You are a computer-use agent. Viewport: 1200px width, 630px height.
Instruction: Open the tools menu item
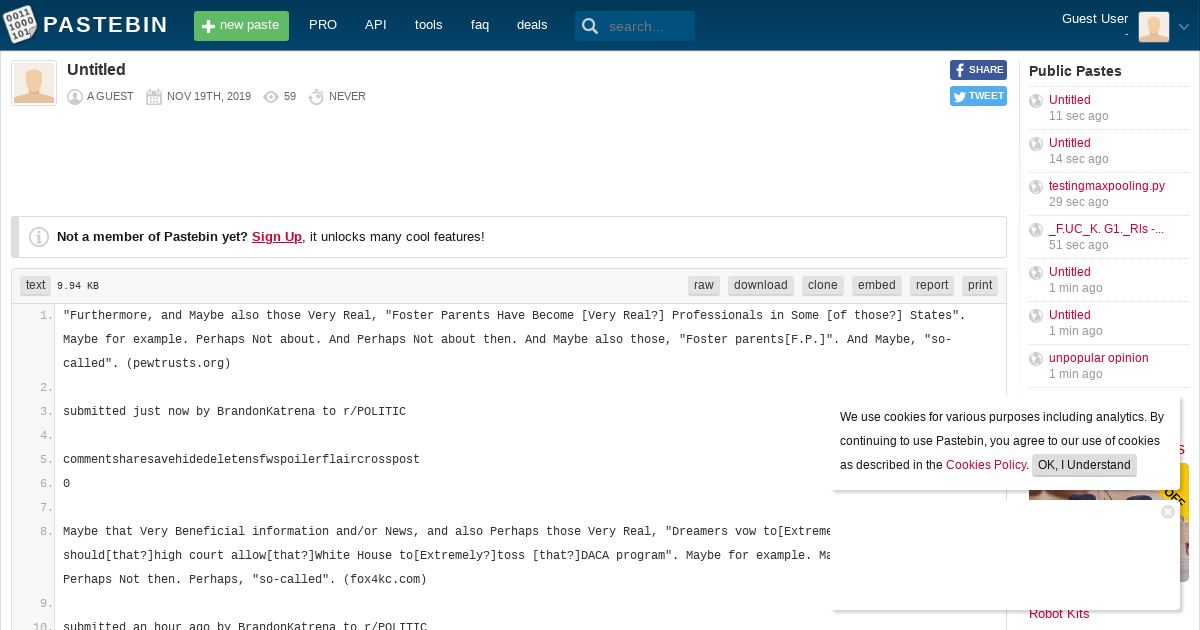428,25
